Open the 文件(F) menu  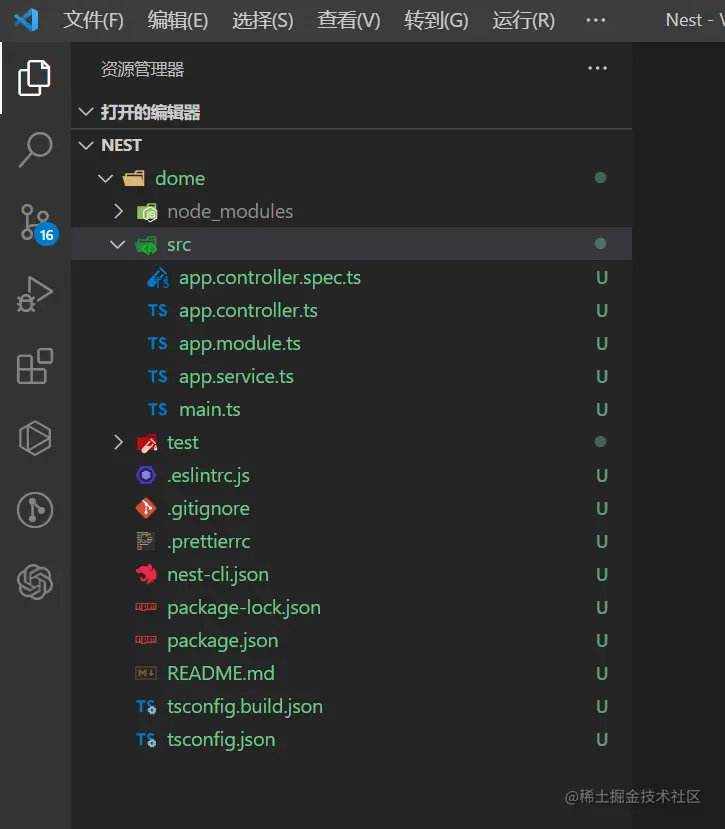click(x=94, y=21)
